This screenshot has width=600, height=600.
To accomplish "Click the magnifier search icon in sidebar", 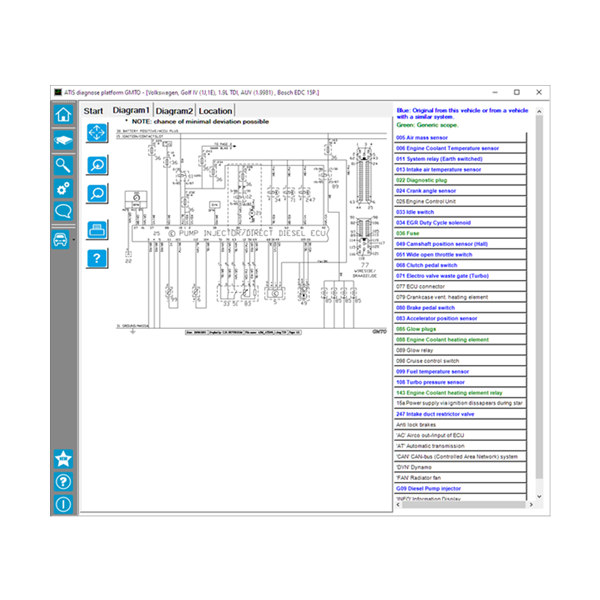I will click(63, 165).
